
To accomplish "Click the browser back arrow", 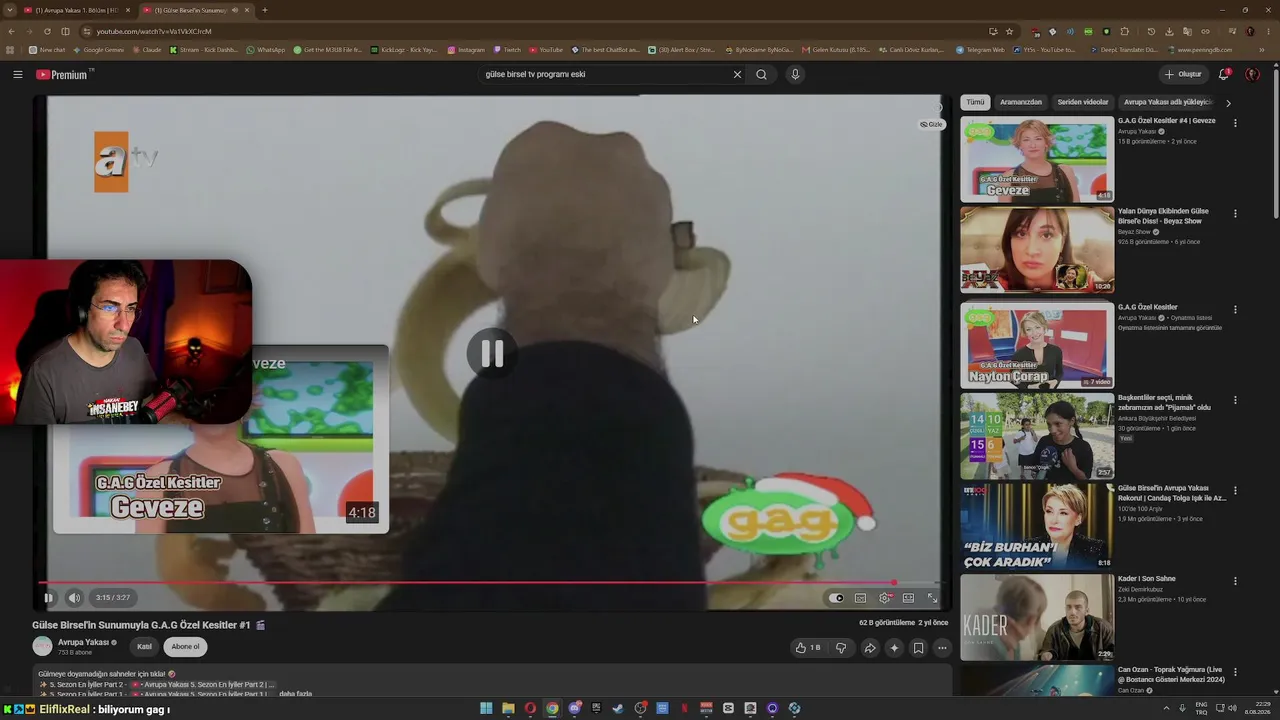I will pyautogui.click(x=12, y=31).
